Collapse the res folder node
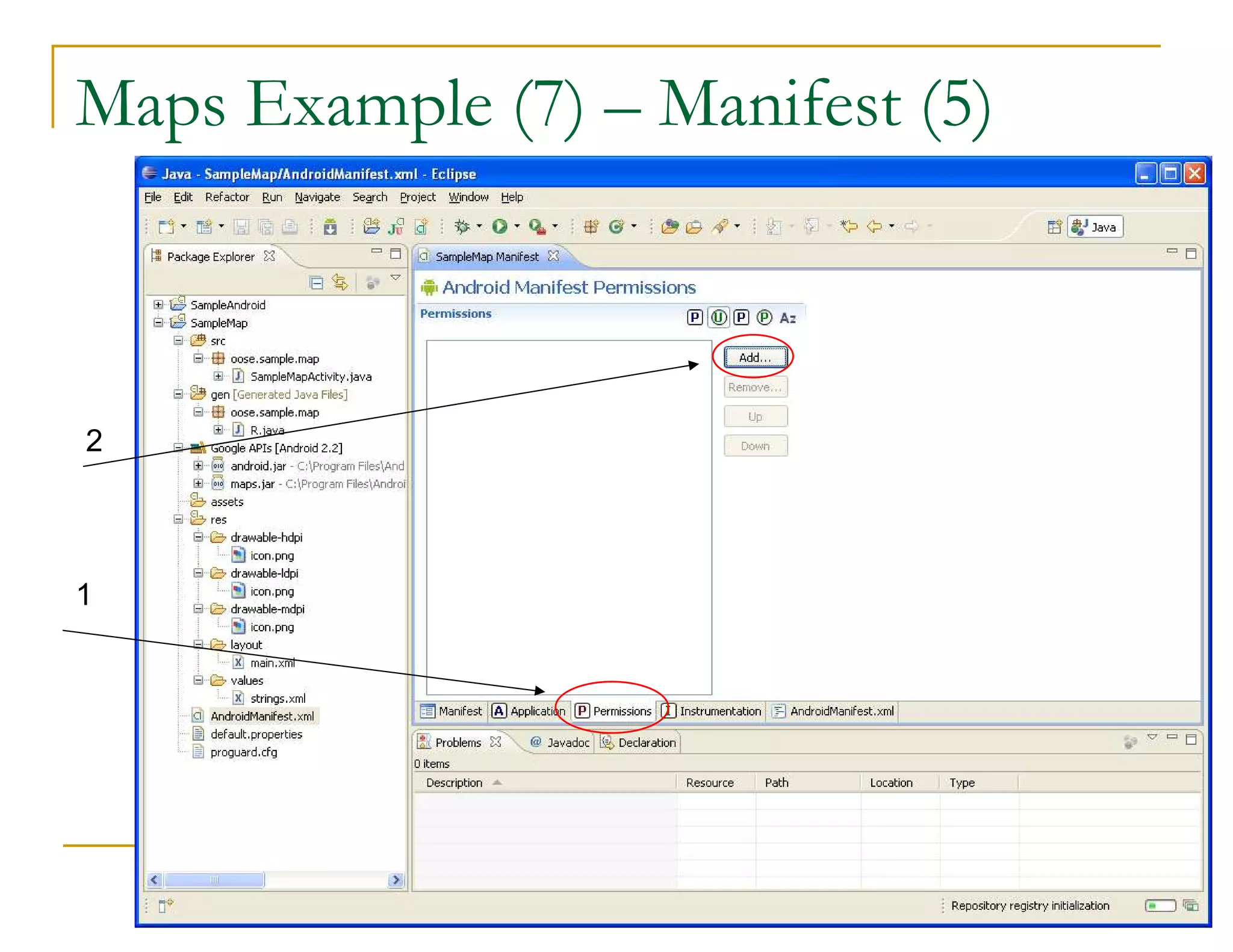 (x=178, y=519)
